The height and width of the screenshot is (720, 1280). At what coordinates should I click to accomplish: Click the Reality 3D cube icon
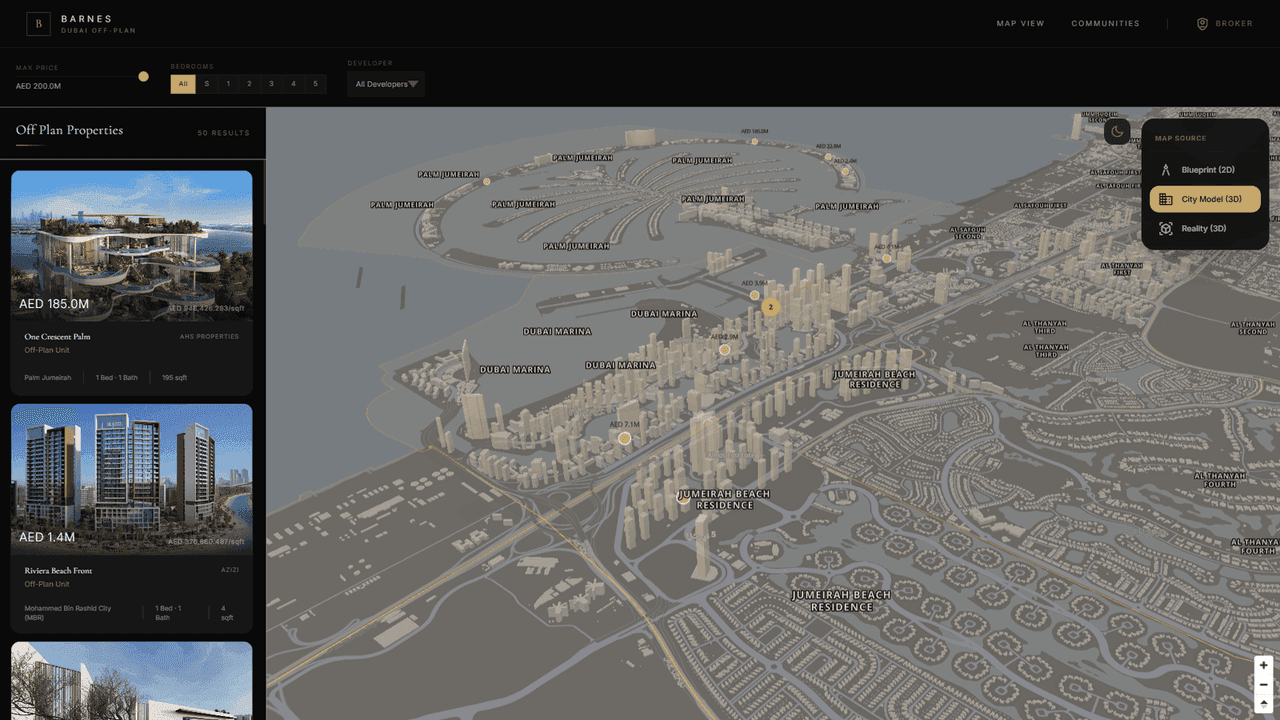click(1165, 229)
